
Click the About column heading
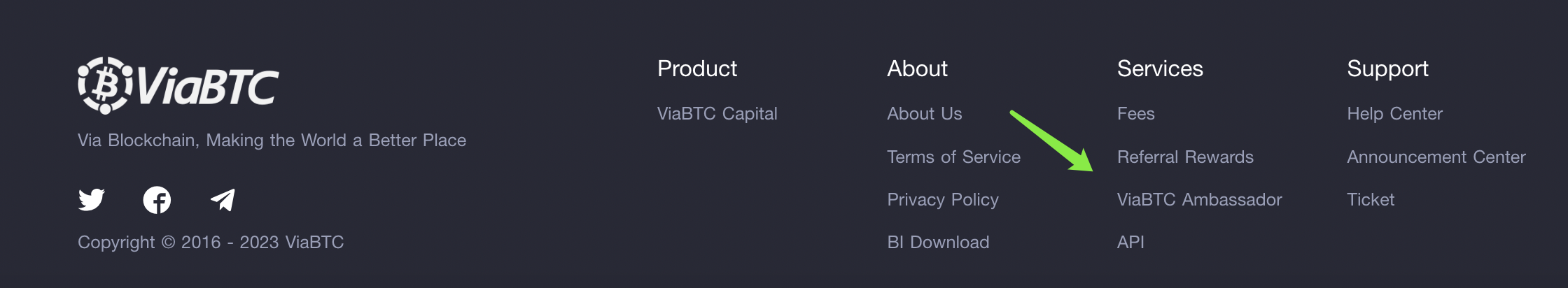pos(917,69)
